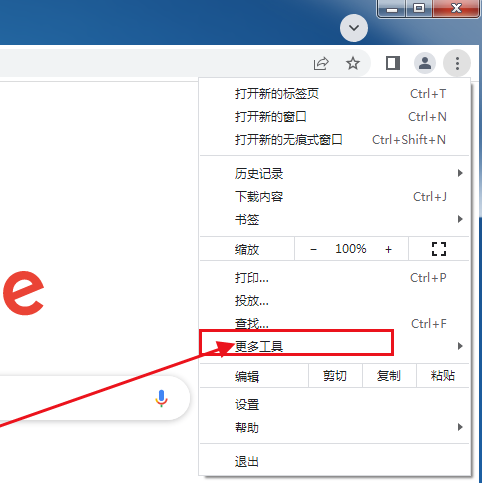
Task: Select 打开新的标签页 menu item
Action: click(x=334, y=94)
